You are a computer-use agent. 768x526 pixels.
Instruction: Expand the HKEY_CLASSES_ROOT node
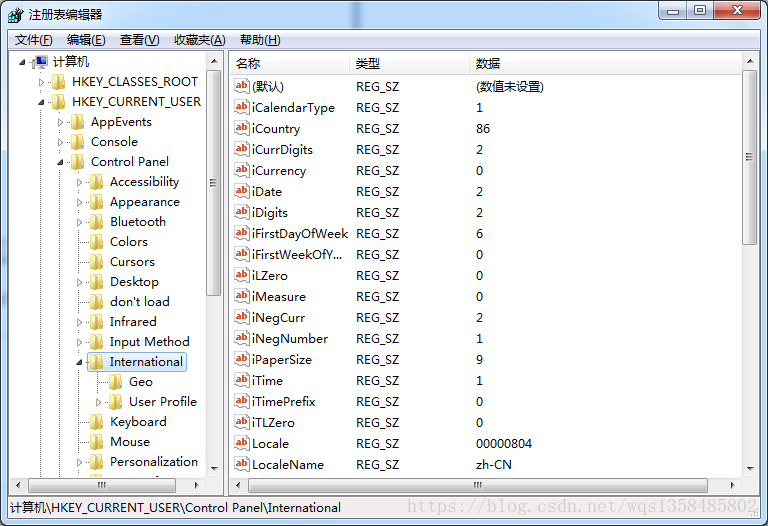click(42, 82)
